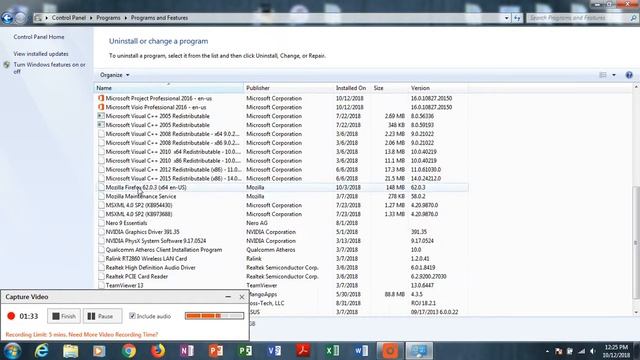Open Excel from the taskbar
Screen dimensions: 640x360
(332, 351)
